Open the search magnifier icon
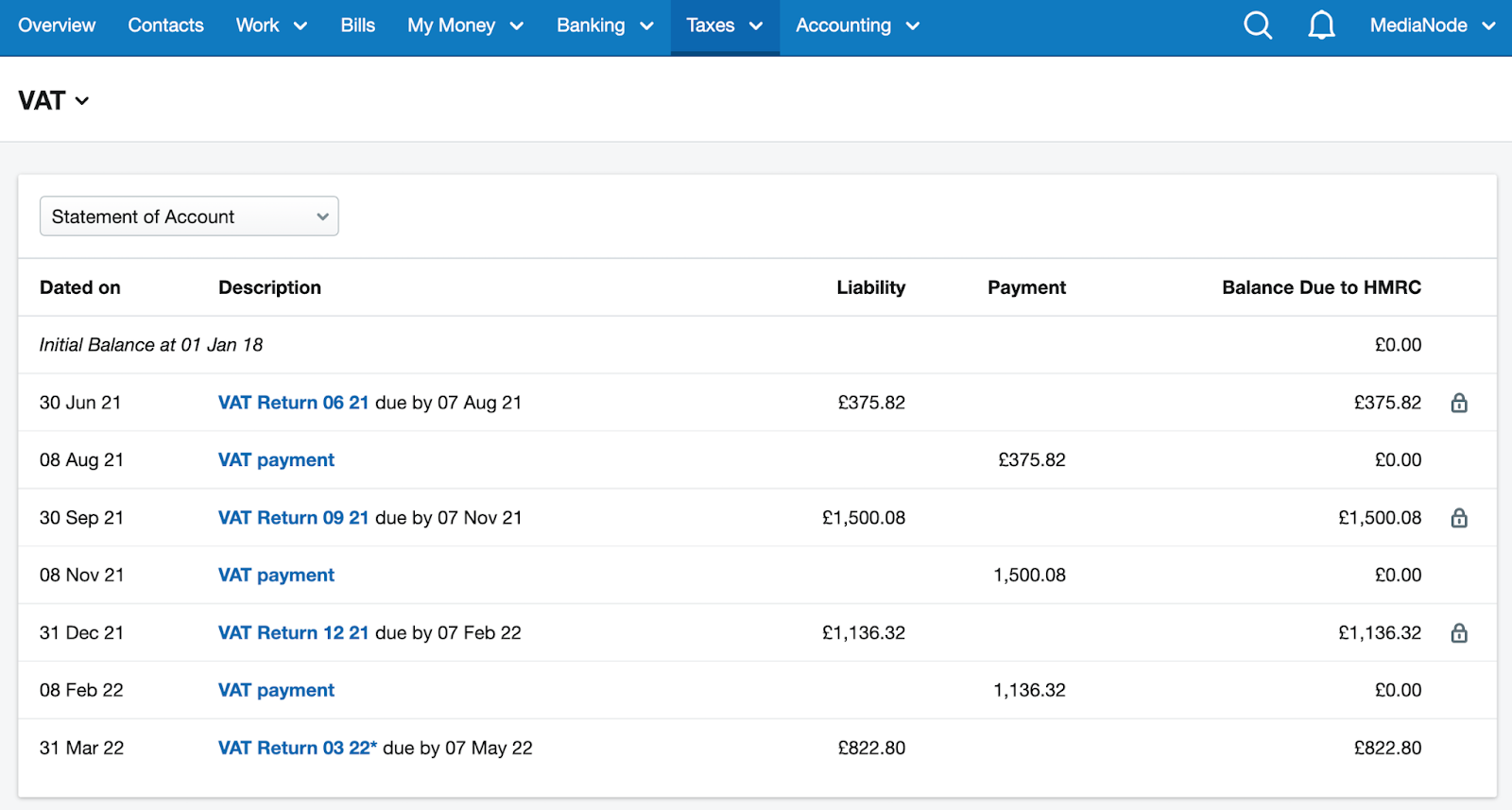 [1257, 26]
